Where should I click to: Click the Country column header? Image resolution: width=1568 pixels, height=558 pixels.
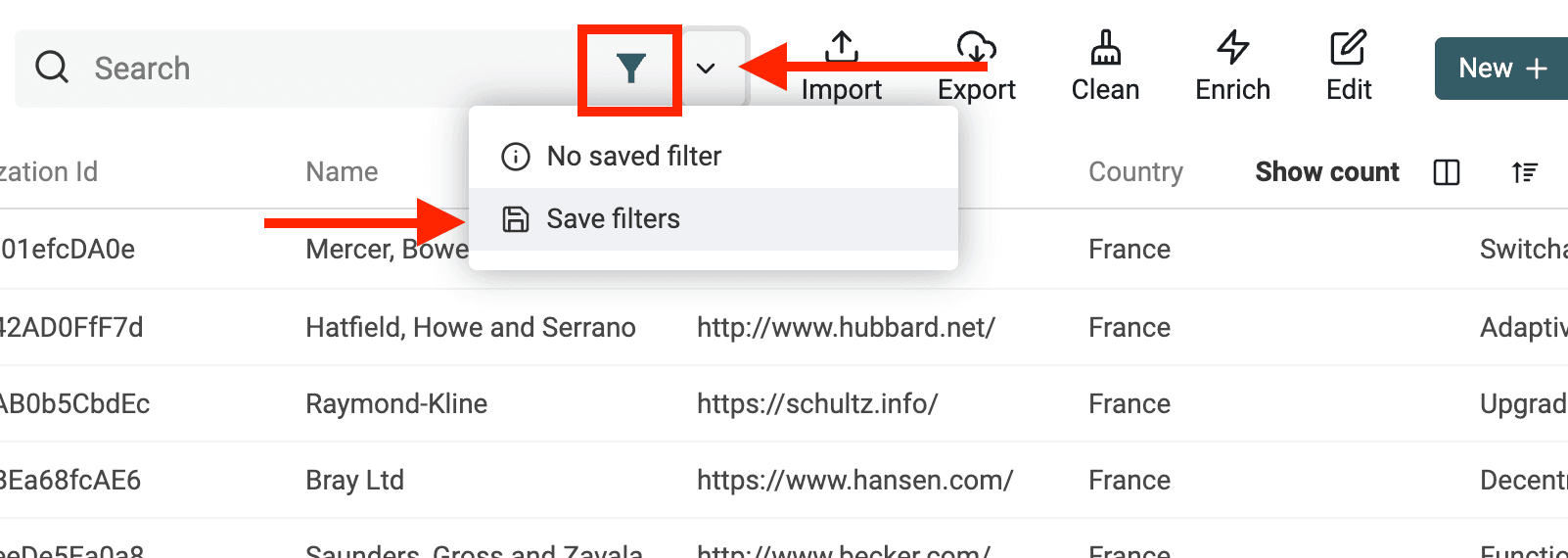pos(1135,172)
